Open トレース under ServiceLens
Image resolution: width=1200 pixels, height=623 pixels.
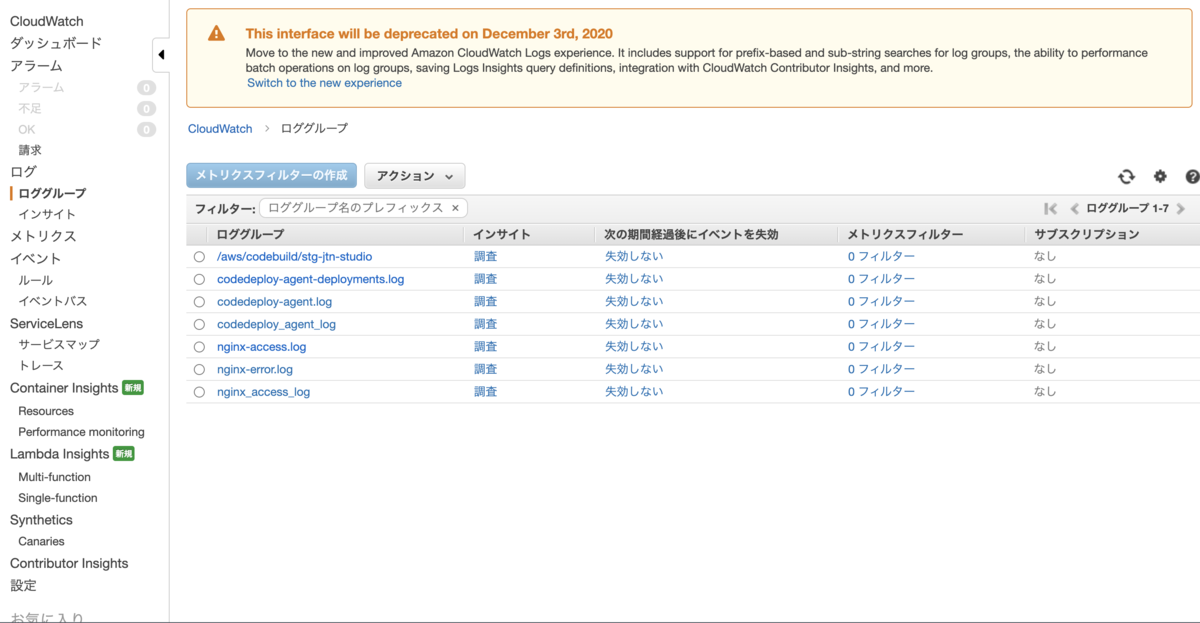tap(41, 365)
